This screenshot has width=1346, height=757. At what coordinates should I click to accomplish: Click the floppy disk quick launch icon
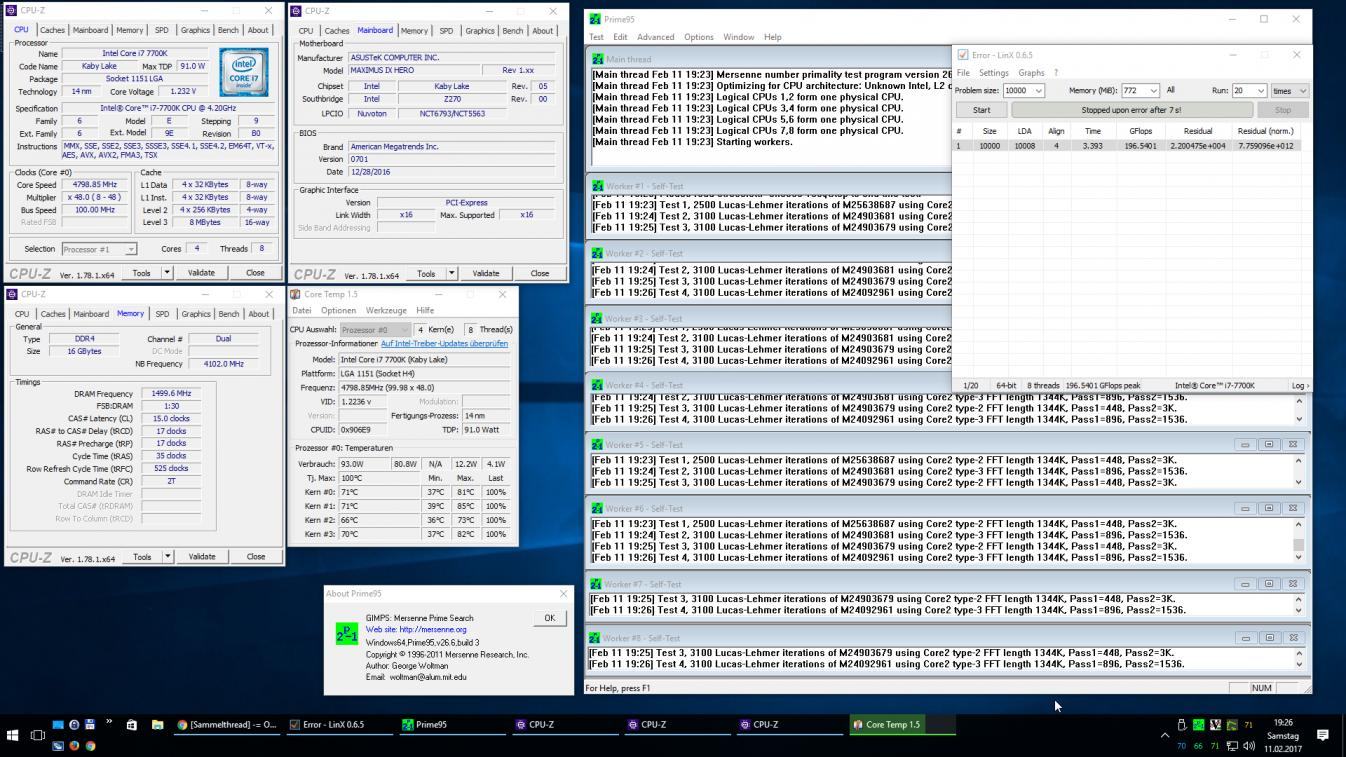pyautogui.click(x=90, y=725)
